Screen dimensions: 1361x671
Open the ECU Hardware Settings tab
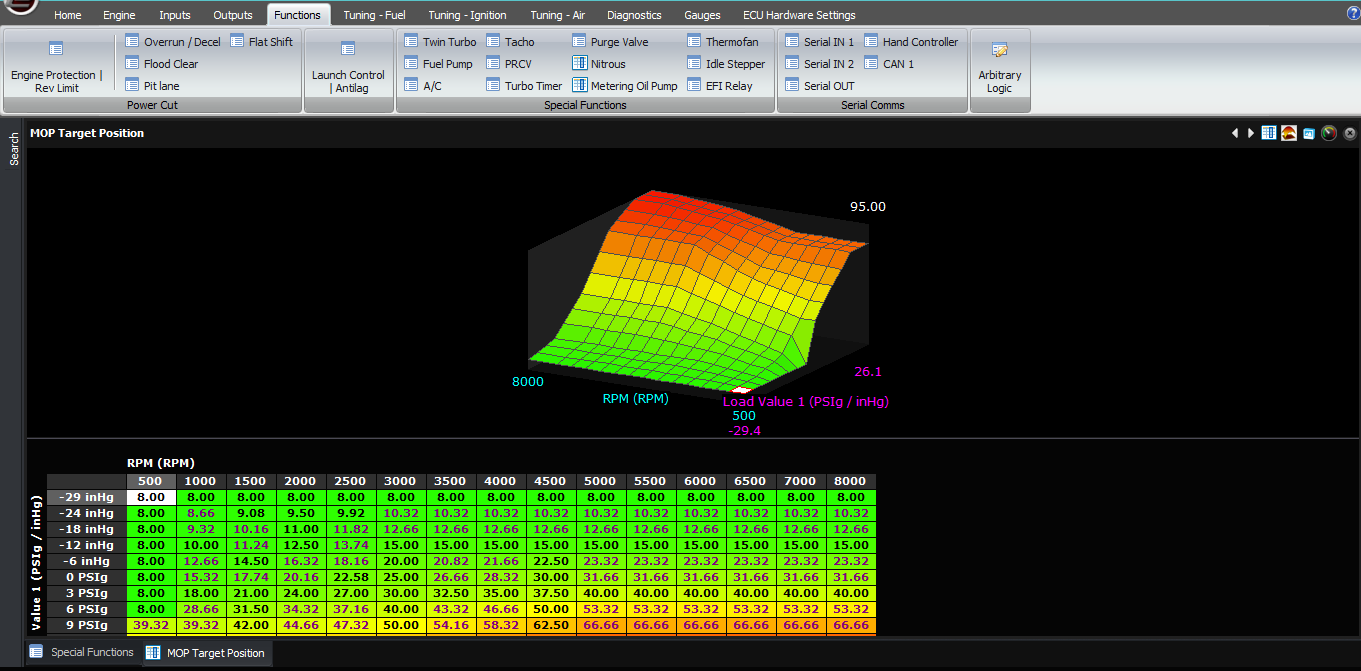799,15
